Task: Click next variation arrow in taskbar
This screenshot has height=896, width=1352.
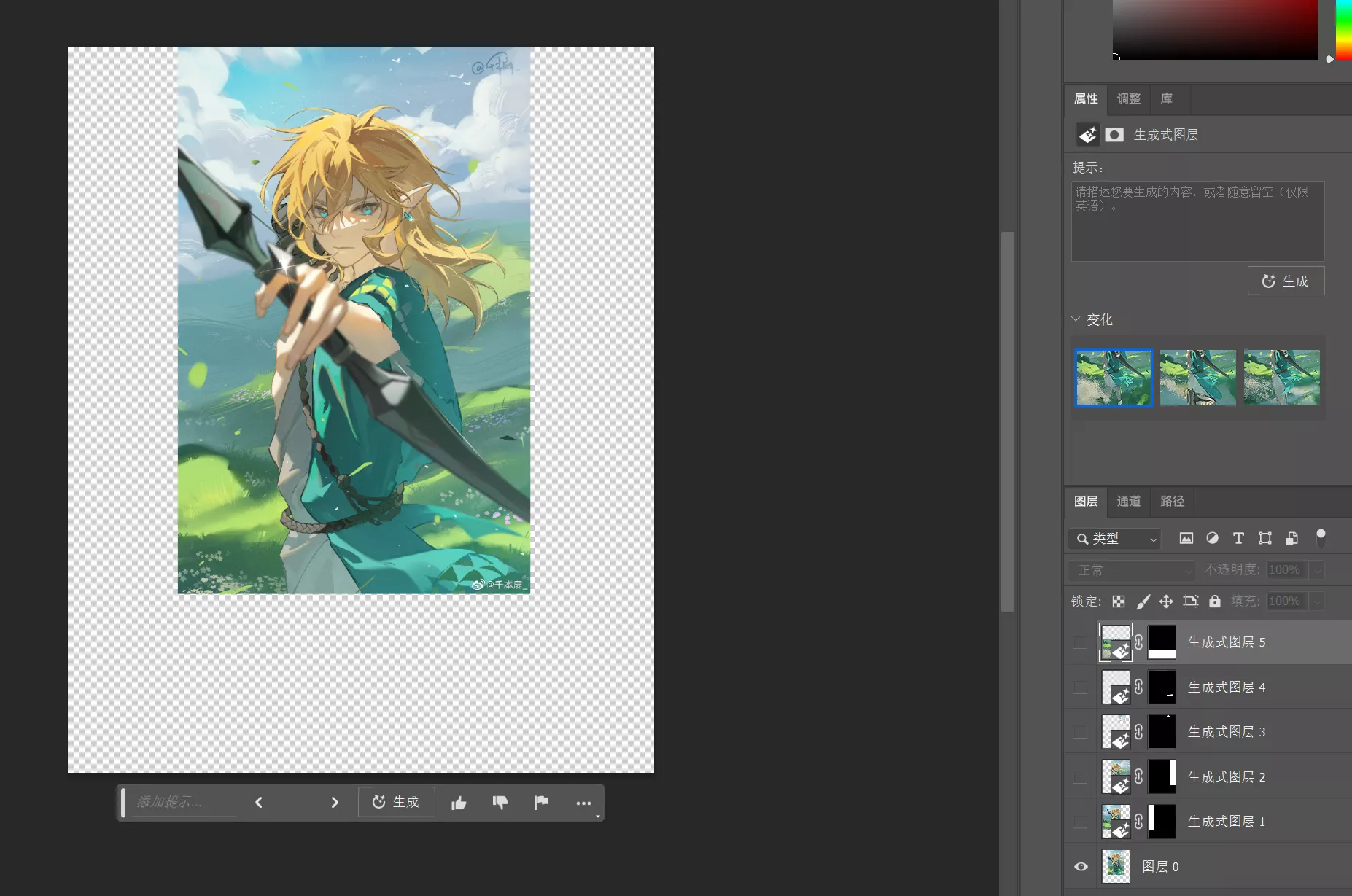Action: pyautogui.click(x=335, y=803)
